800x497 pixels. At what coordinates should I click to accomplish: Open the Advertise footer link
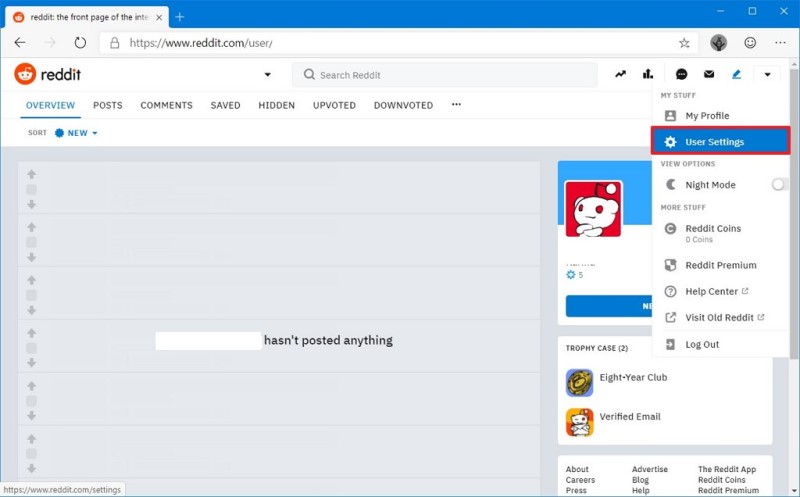tap(649, 469)
